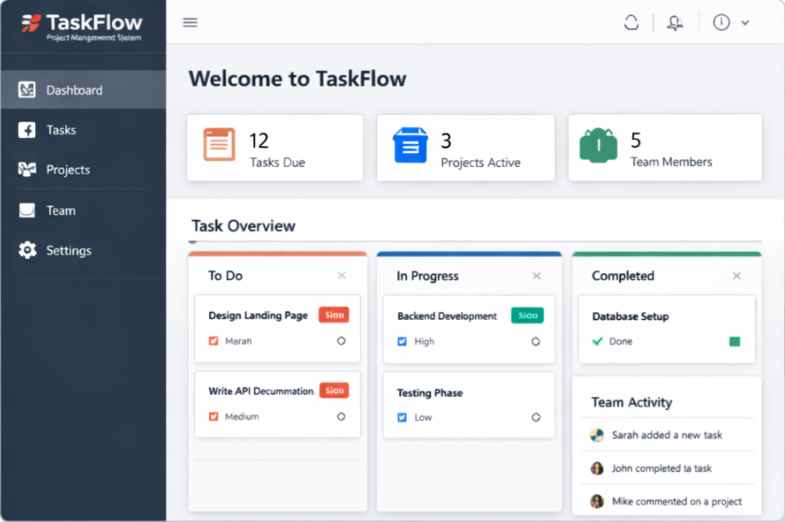Open 'Sarah added a new task' activity
The image size is (785, 522).
(666, 435)
